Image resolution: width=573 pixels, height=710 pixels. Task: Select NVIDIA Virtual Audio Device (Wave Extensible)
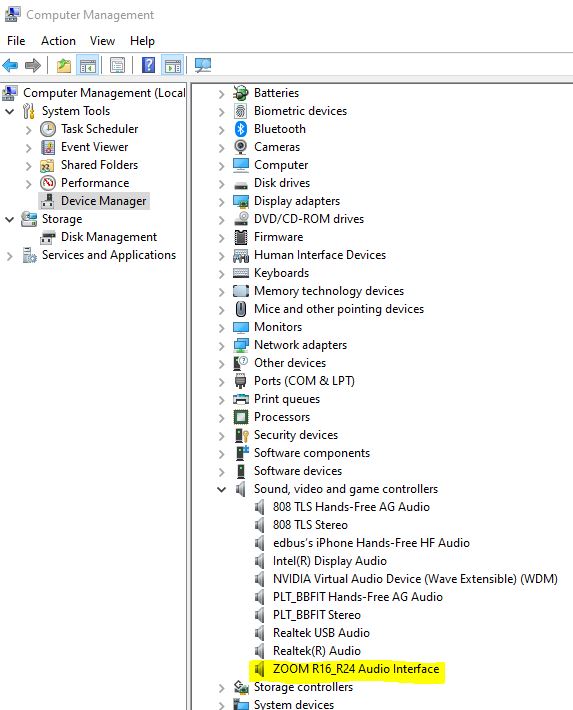[415, 579]
